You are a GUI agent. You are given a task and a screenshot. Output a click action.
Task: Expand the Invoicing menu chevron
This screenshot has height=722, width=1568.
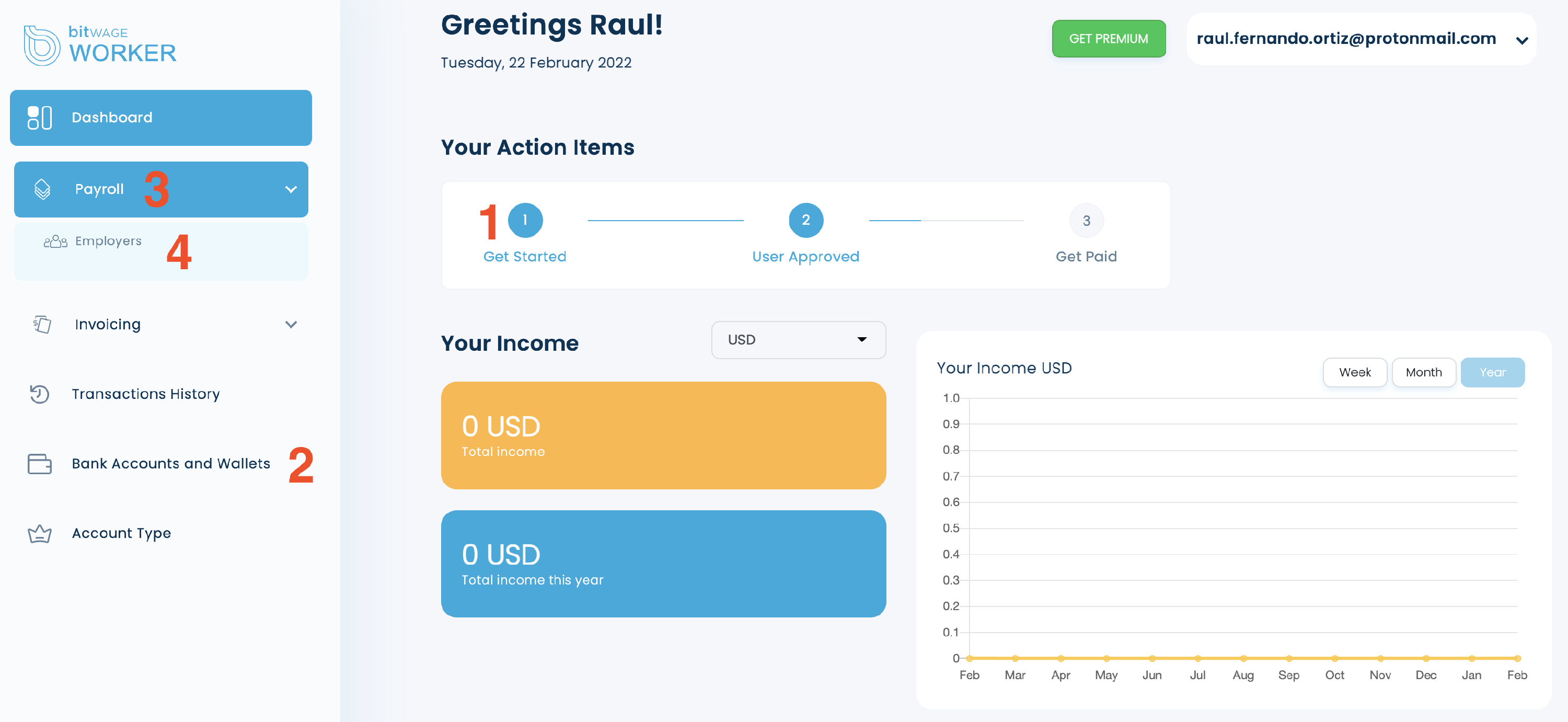pos(291,325)
